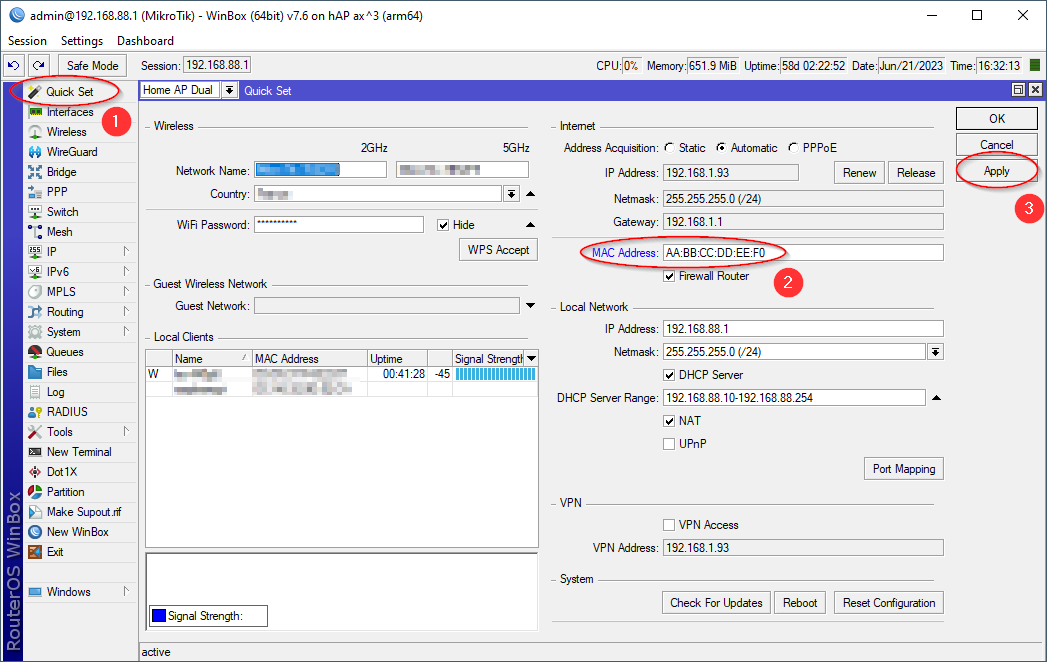Open the Dashboard menu
Screen dimensions: 1047x662
pos(146,41)
